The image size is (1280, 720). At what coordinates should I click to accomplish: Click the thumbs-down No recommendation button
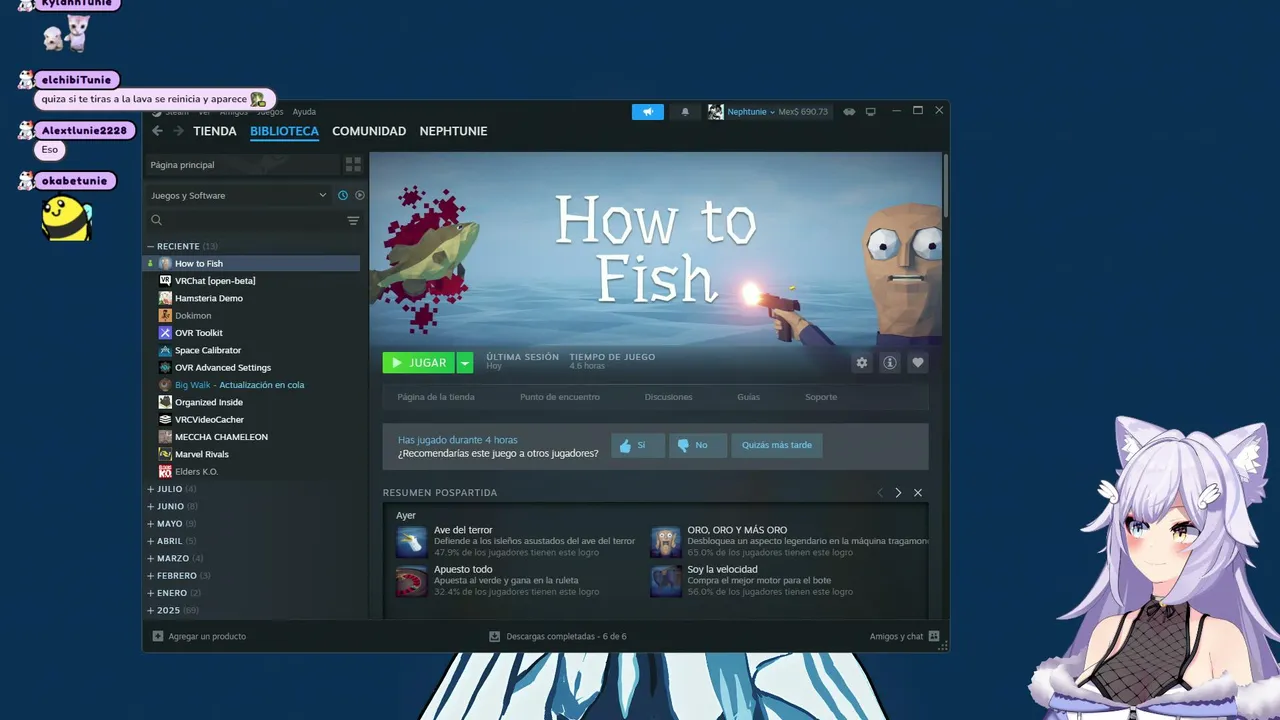698,445
